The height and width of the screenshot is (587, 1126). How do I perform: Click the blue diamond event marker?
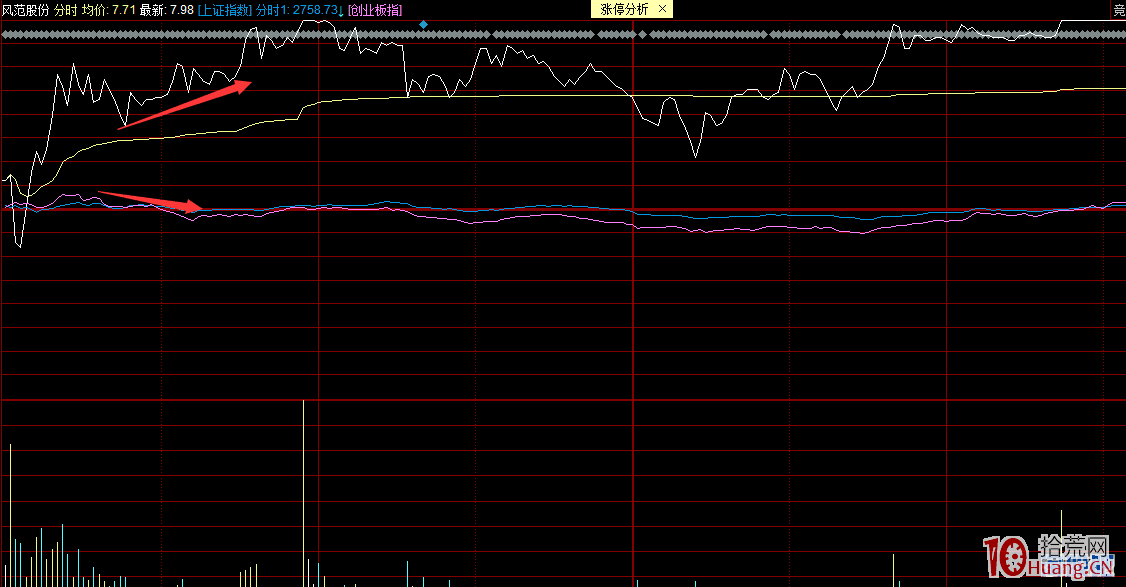(x=424, y=24)
